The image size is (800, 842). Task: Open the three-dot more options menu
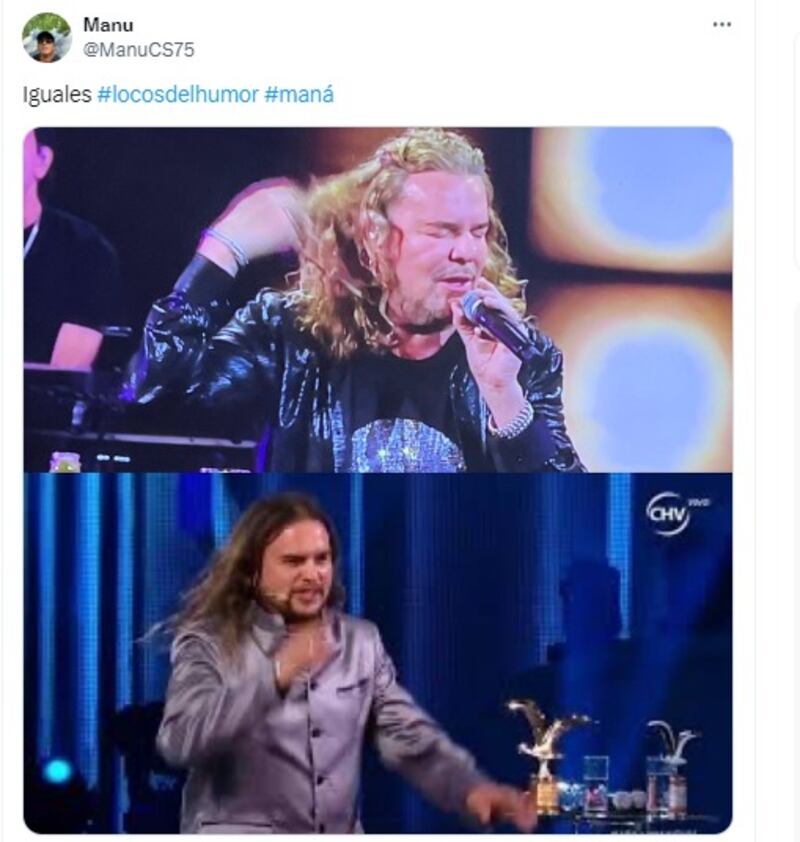point(722,25)
